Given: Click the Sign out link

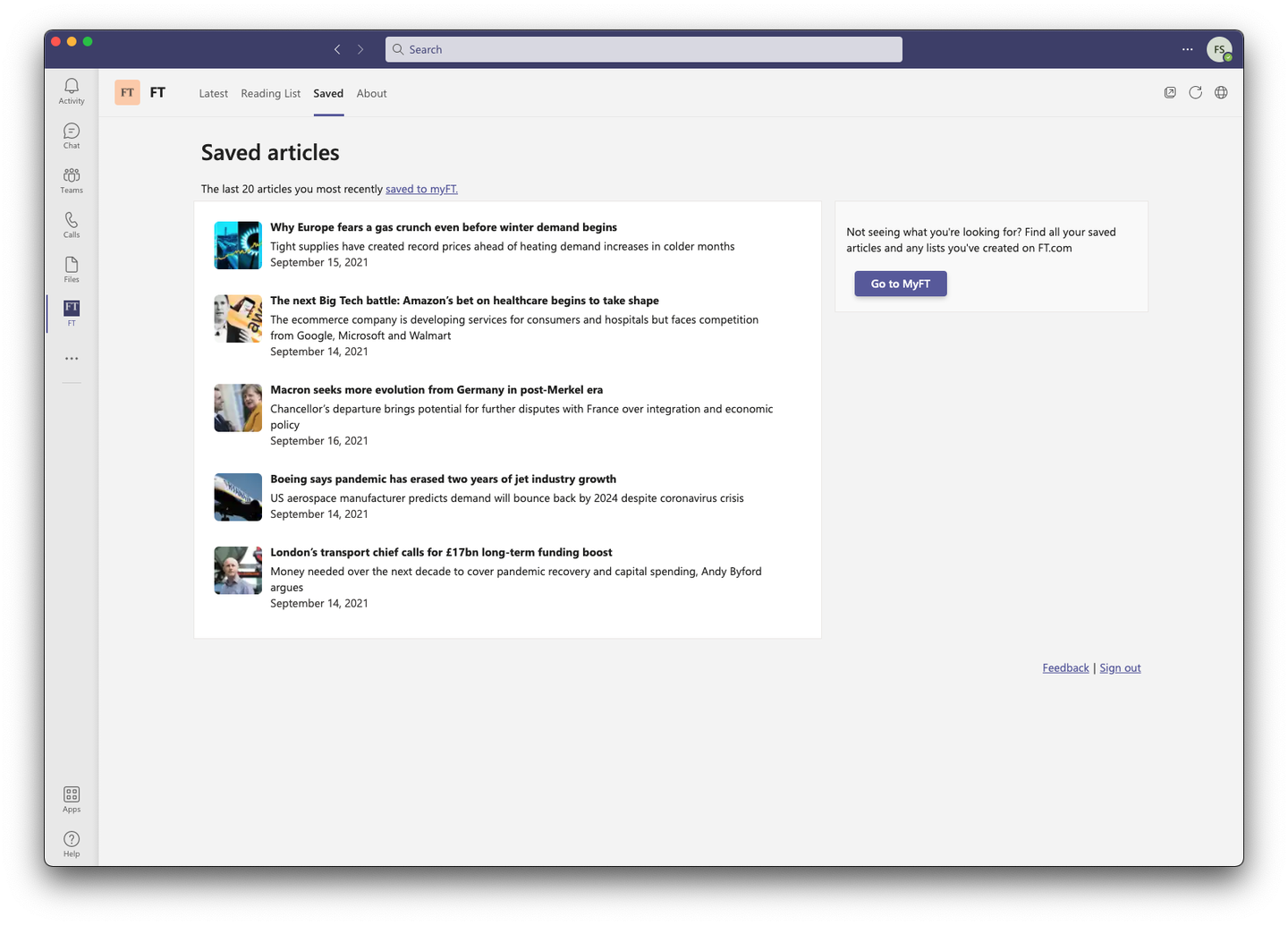Looking at the screenshot, I should point(1120,668).
